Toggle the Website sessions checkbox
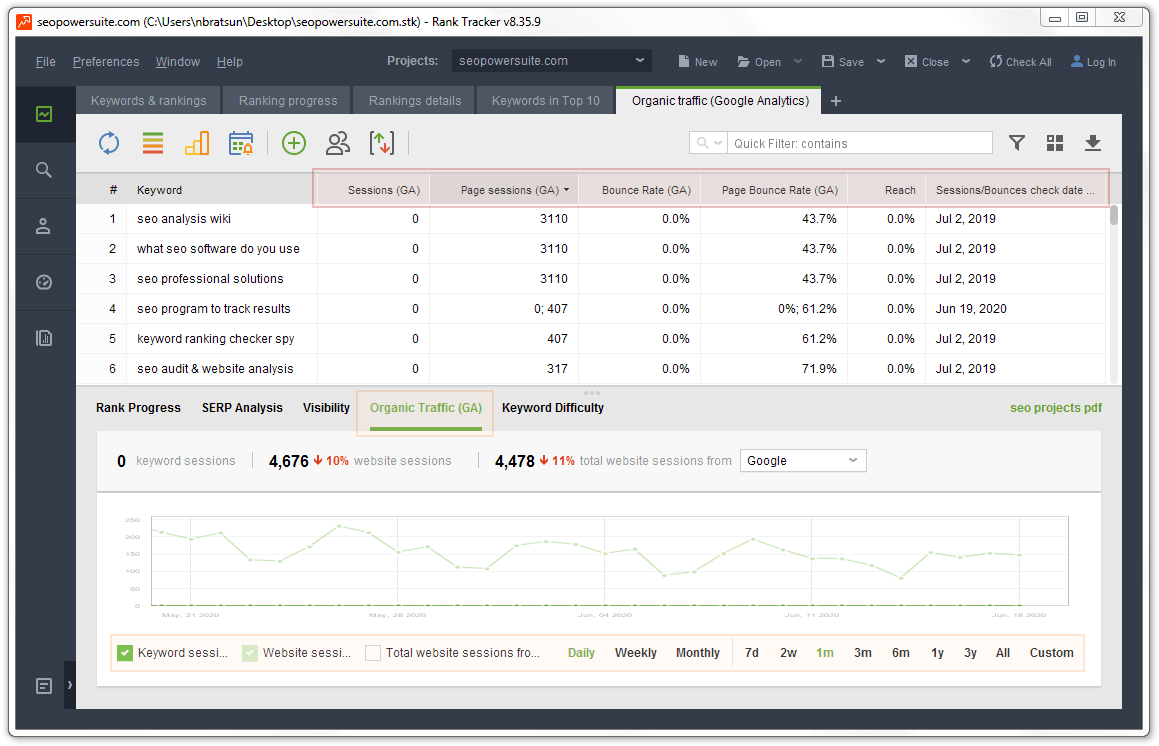 click(x=250, y=653)
